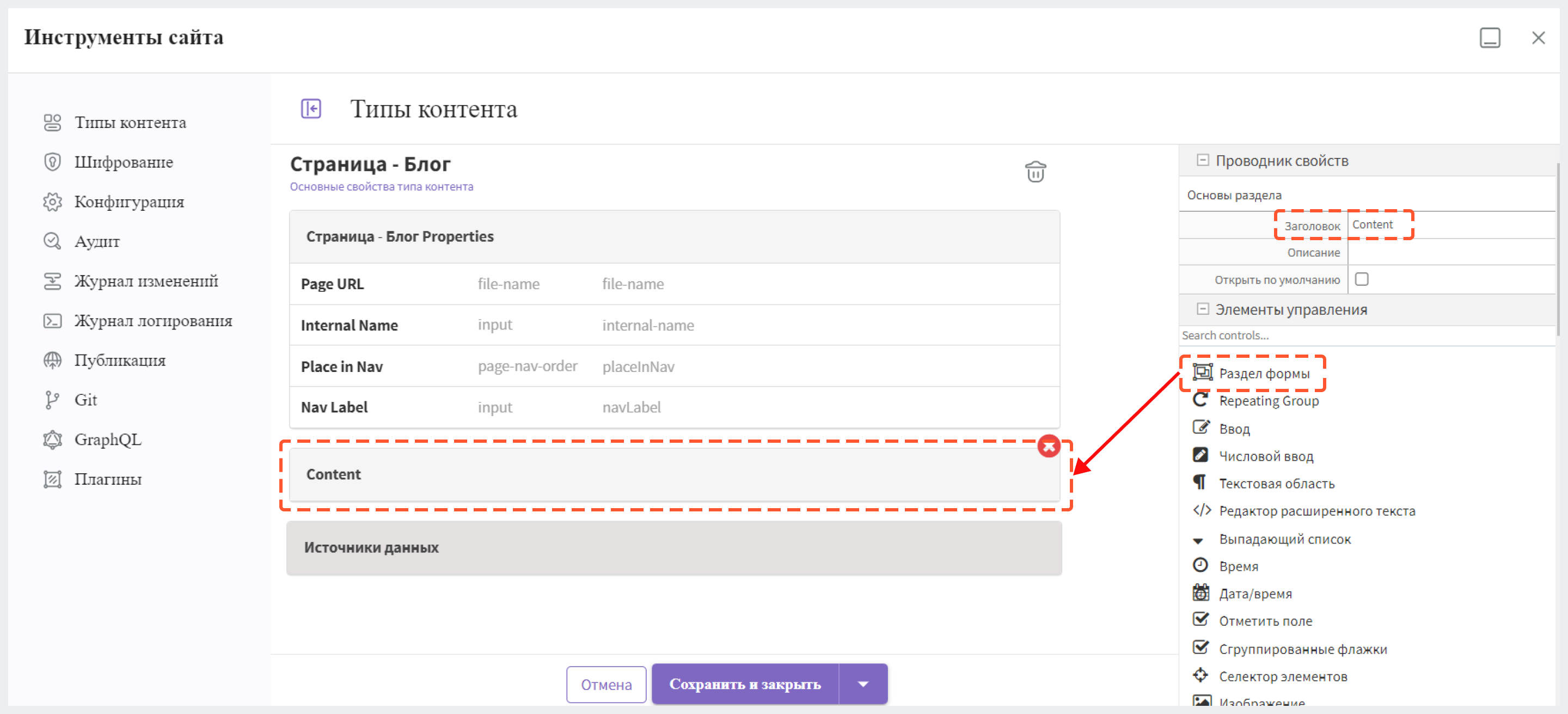The height and width of the screenshot is (714, 1568).
Task: Open the Аудит menu item
Action: coord(97,242)
